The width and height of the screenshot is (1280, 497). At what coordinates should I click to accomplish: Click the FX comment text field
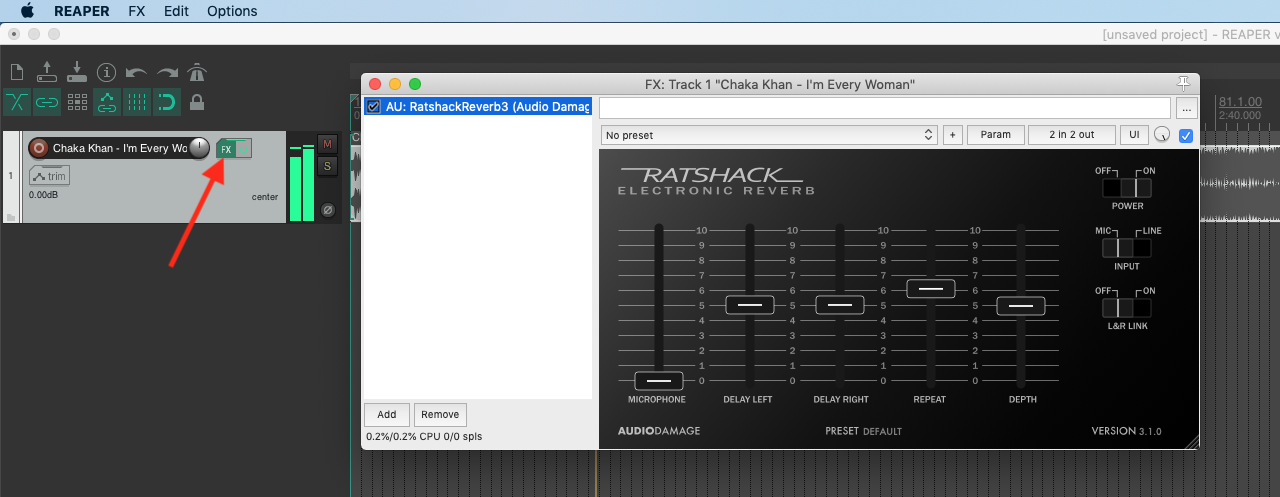[x=885, y=107]
